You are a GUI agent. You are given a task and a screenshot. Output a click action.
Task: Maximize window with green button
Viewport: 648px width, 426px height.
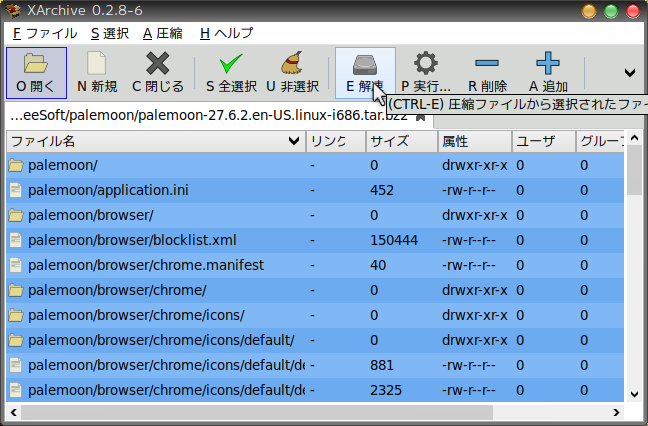point(611,11)
